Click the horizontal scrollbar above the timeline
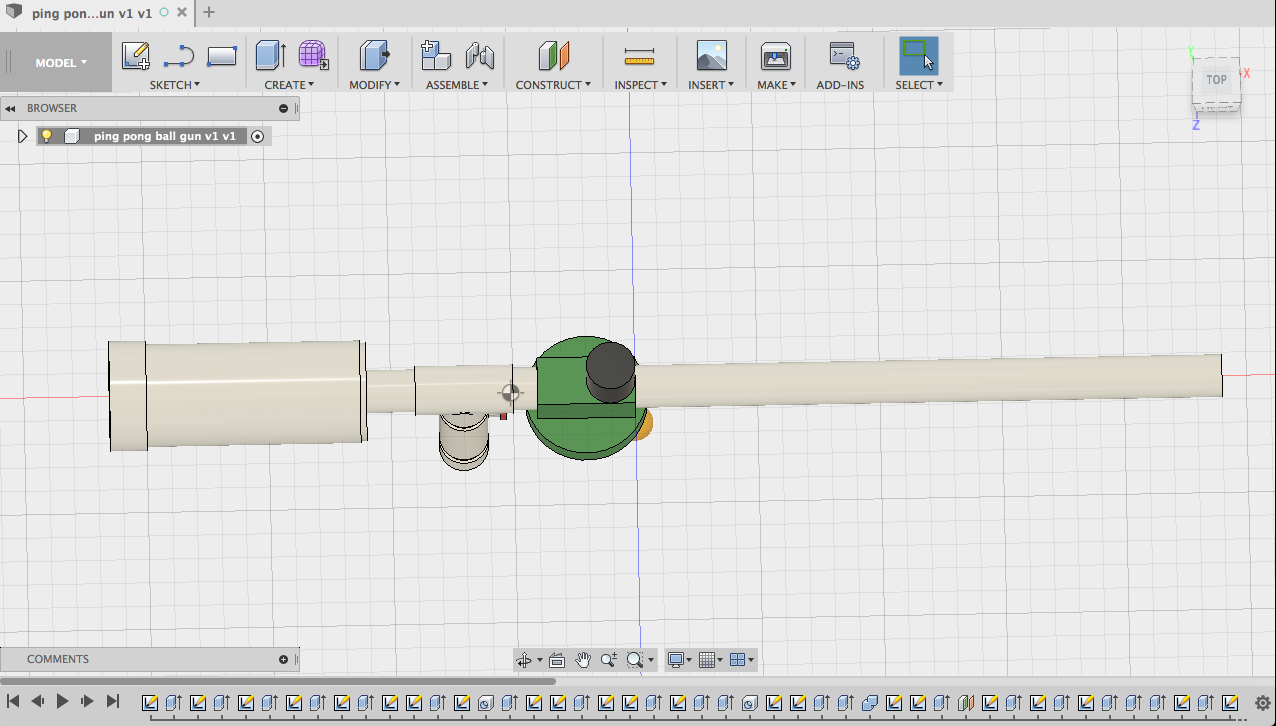1276x726 pixels. (x=278, y=681)
